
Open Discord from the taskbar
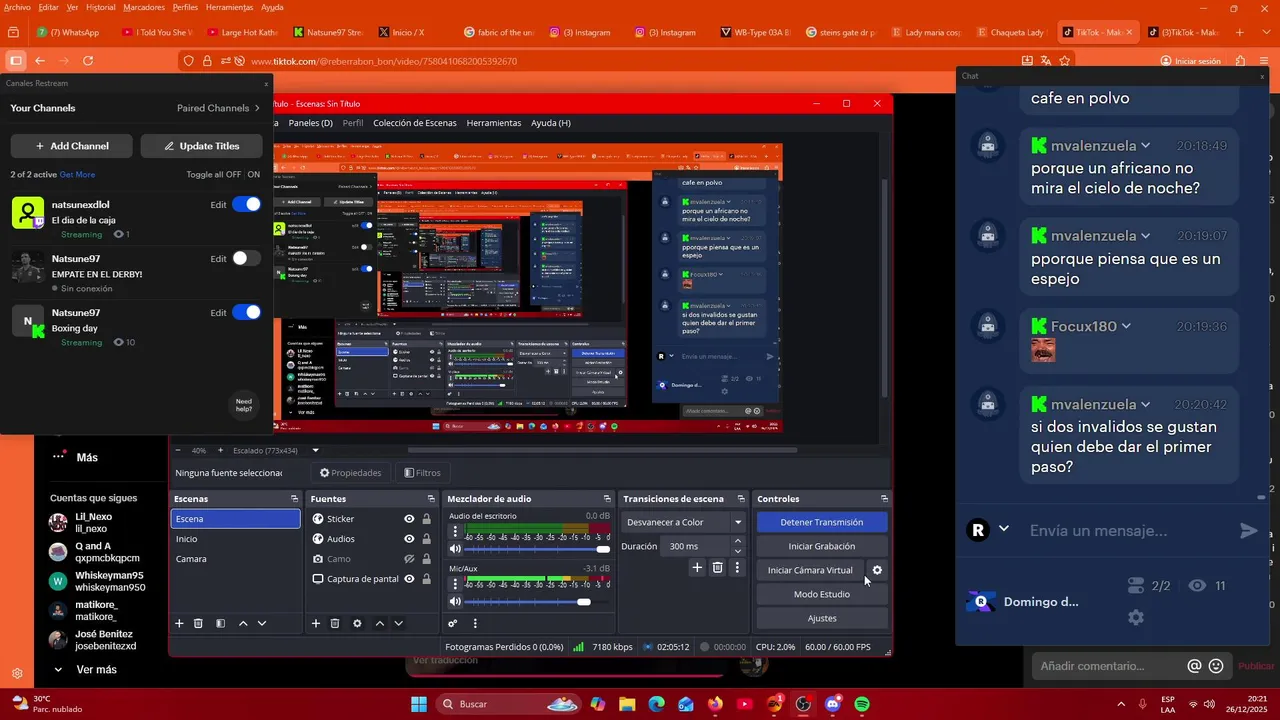[x=832, y=704]
